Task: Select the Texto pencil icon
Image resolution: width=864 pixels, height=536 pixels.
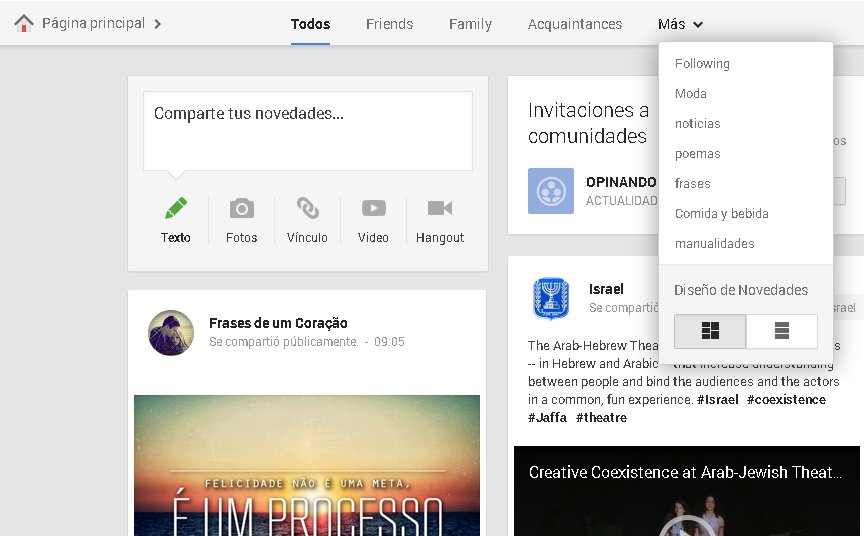Action: click(x=176, y=208)
